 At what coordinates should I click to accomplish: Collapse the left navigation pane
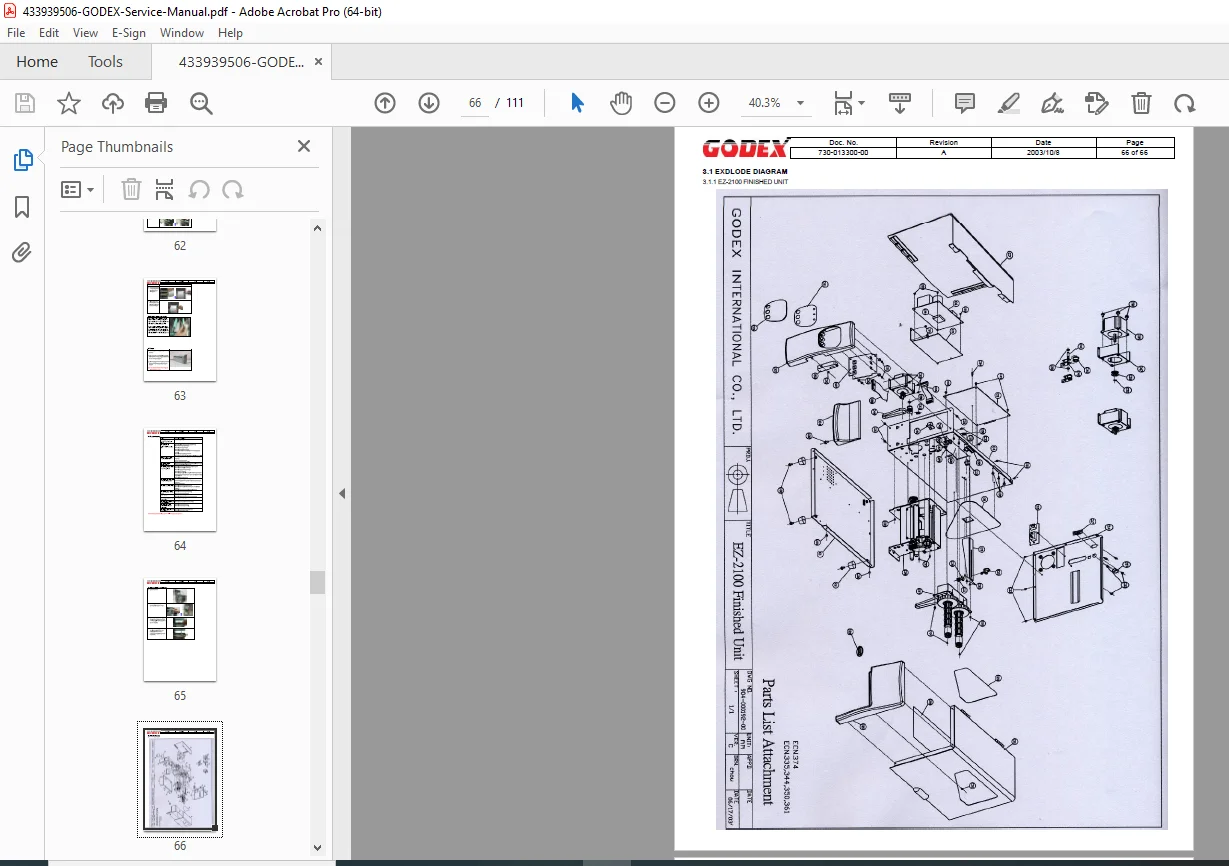(342, 493)
